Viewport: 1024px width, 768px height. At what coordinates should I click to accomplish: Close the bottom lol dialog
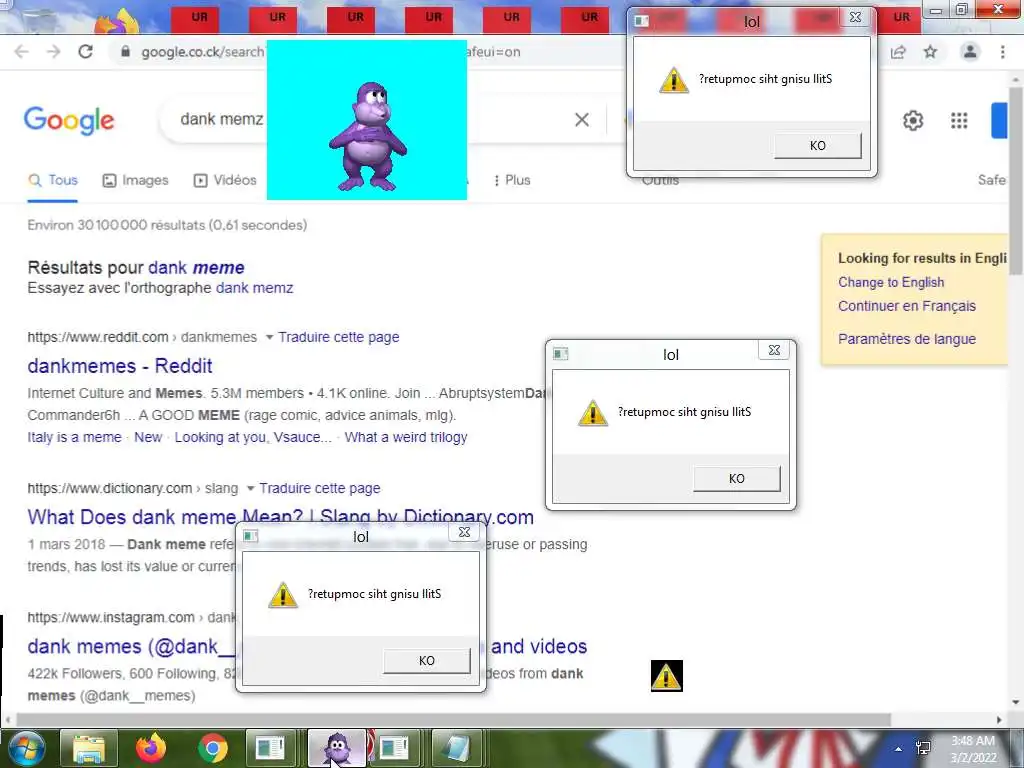point(464,532)
